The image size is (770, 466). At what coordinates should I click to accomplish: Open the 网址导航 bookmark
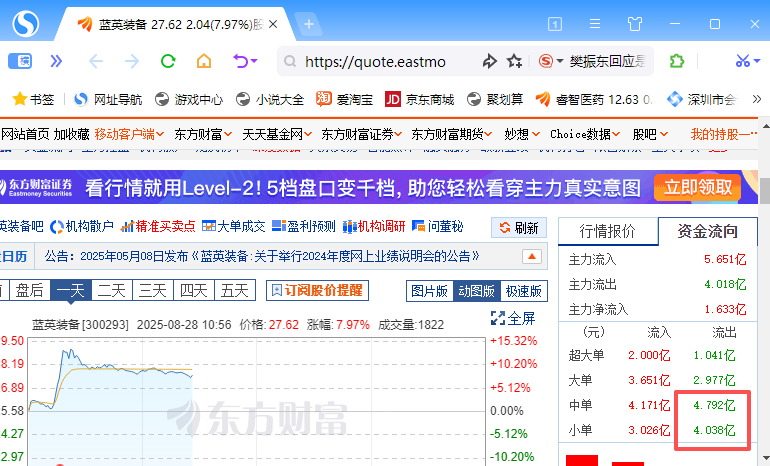[x=108, y=100]
